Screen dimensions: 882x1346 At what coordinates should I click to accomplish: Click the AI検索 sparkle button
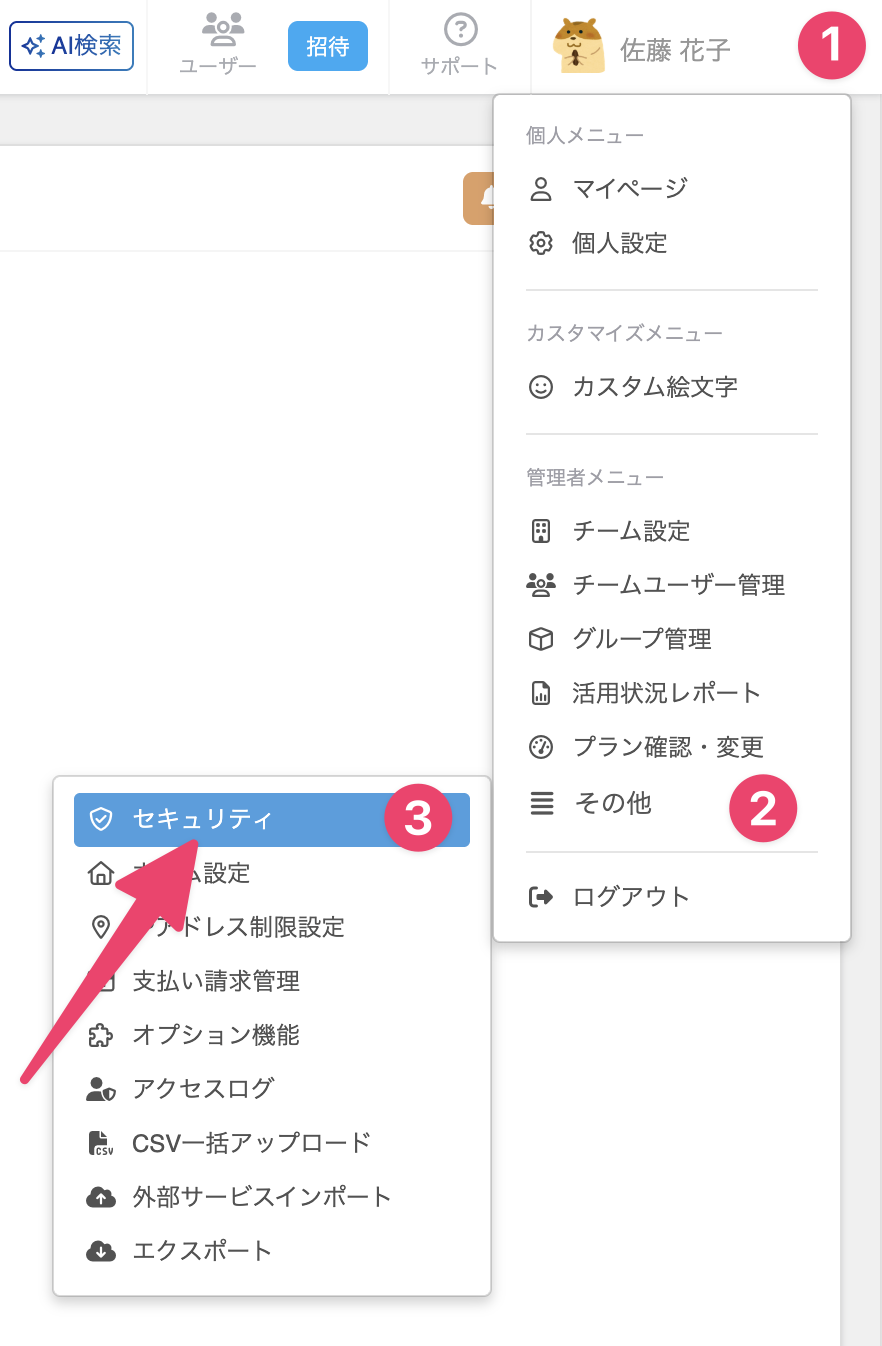pos(71,46)
